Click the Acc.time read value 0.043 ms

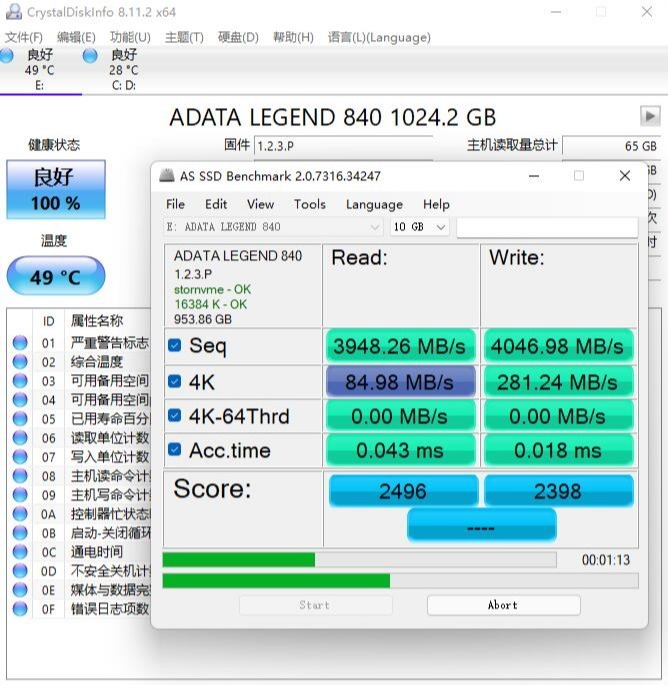click(400, 450)
